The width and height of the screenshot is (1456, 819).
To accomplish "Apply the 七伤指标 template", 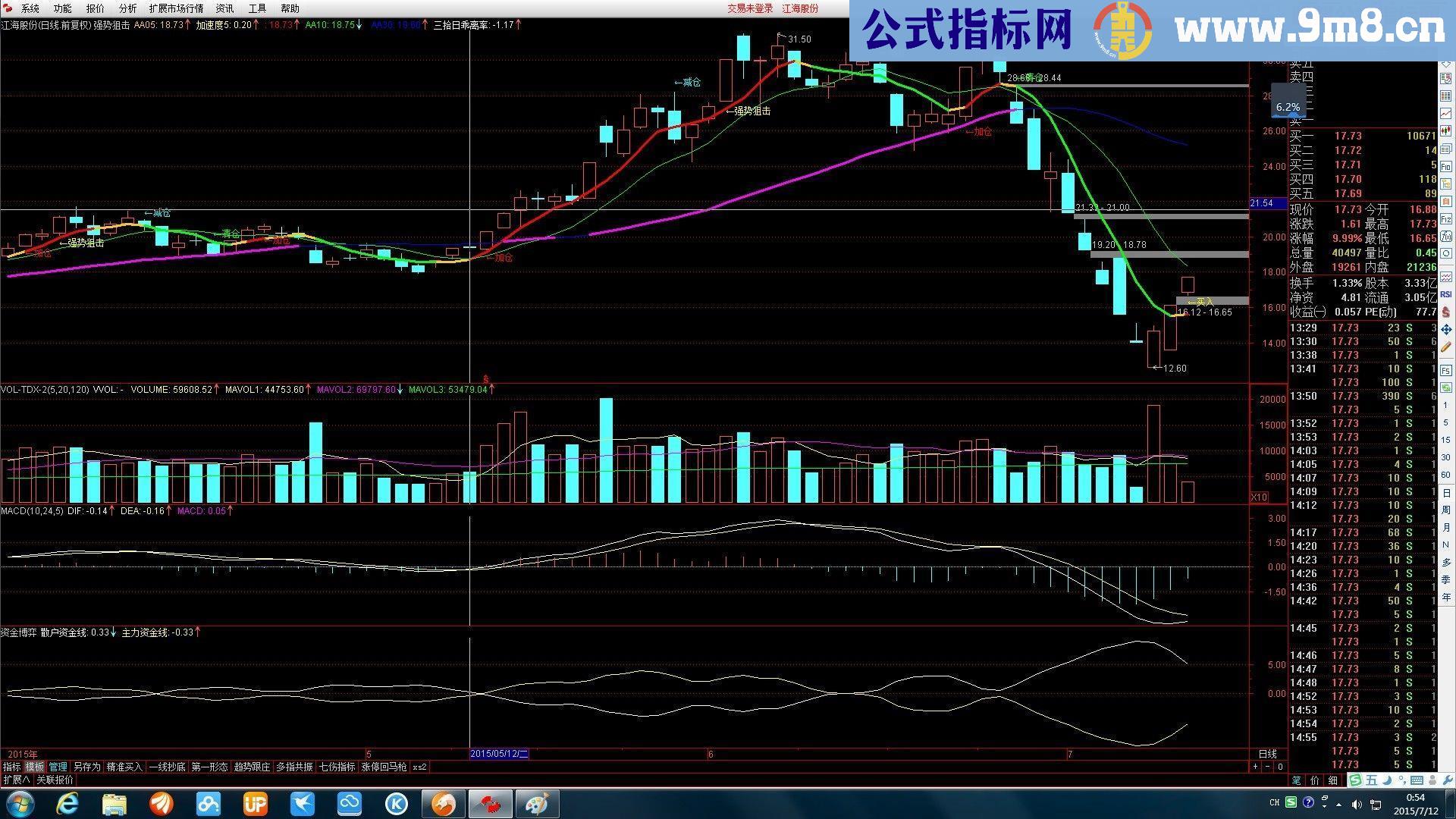I will pyautogui.click(x=337, y=767).
